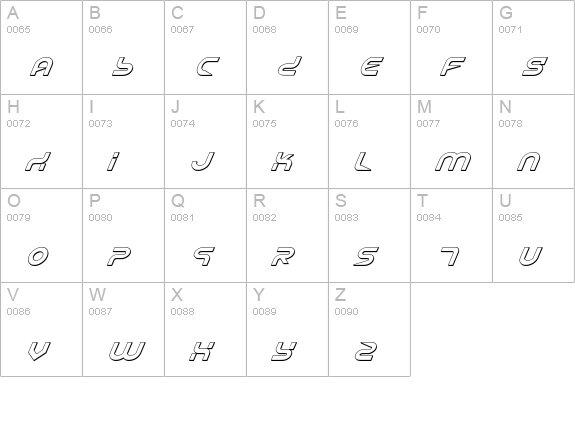Select the Z glyph cell (0090)
575x421 pixels.
pyautogui.click(x=369, y=329)
